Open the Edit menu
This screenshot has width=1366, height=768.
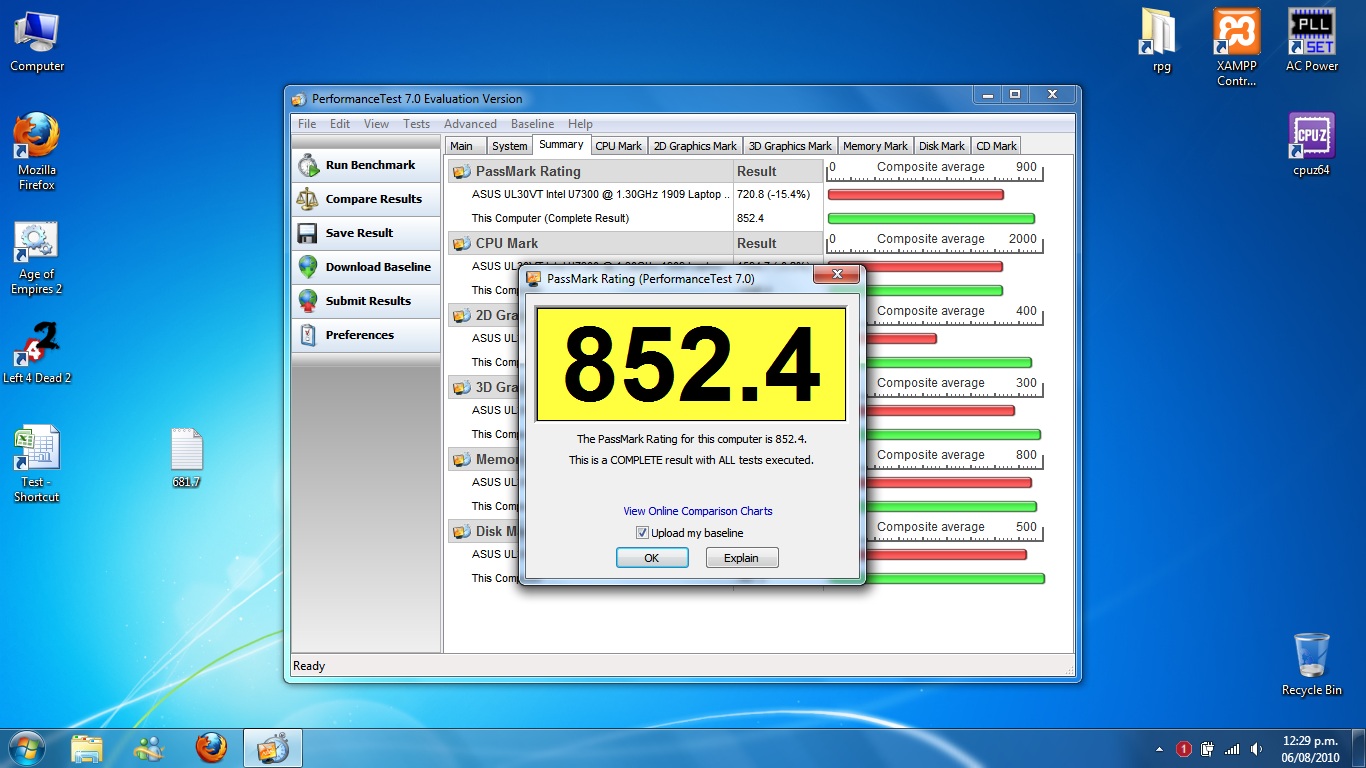(340, 124)
